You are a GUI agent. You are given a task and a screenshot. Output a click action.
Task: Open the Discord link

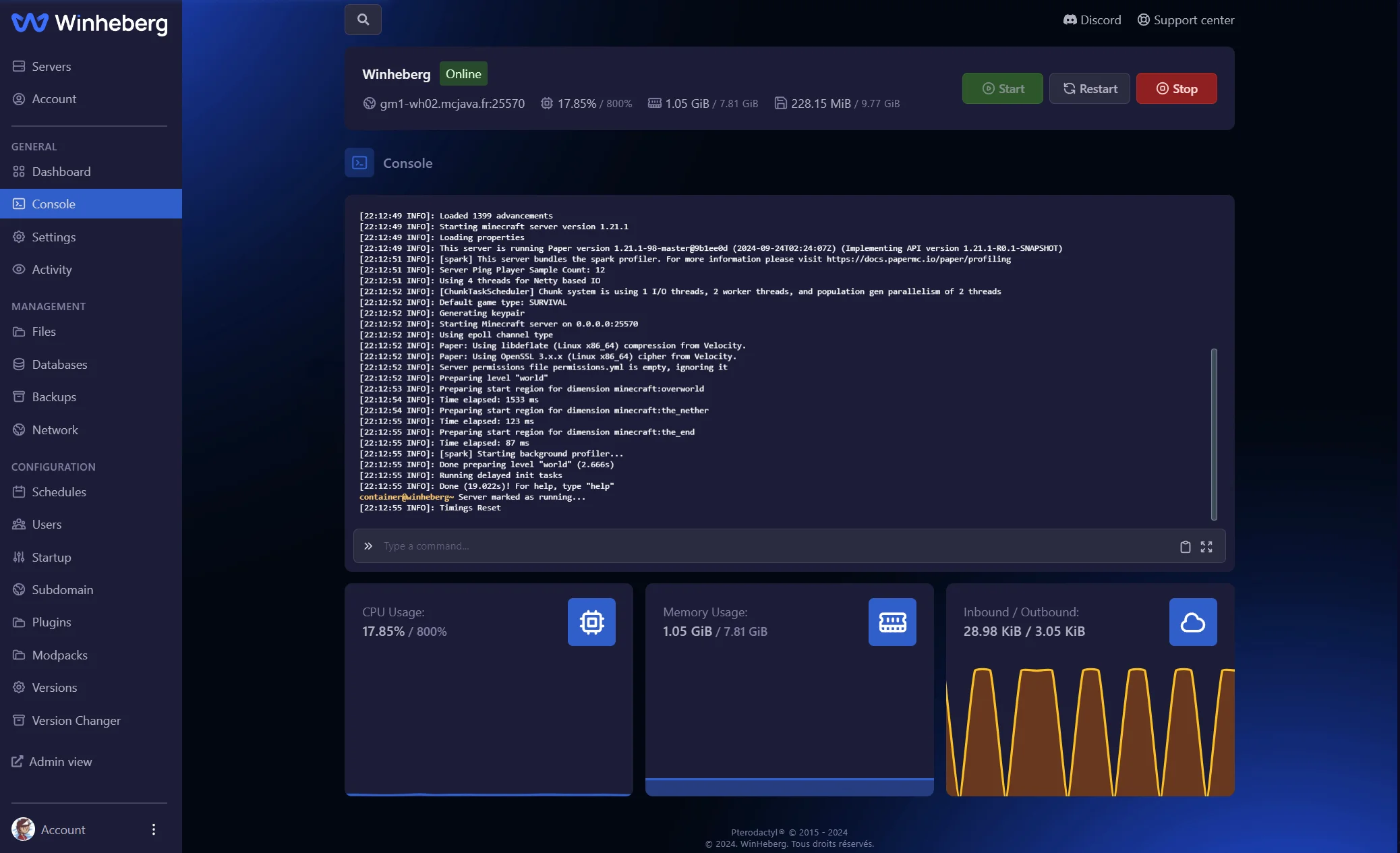(x=1092, y=20)
